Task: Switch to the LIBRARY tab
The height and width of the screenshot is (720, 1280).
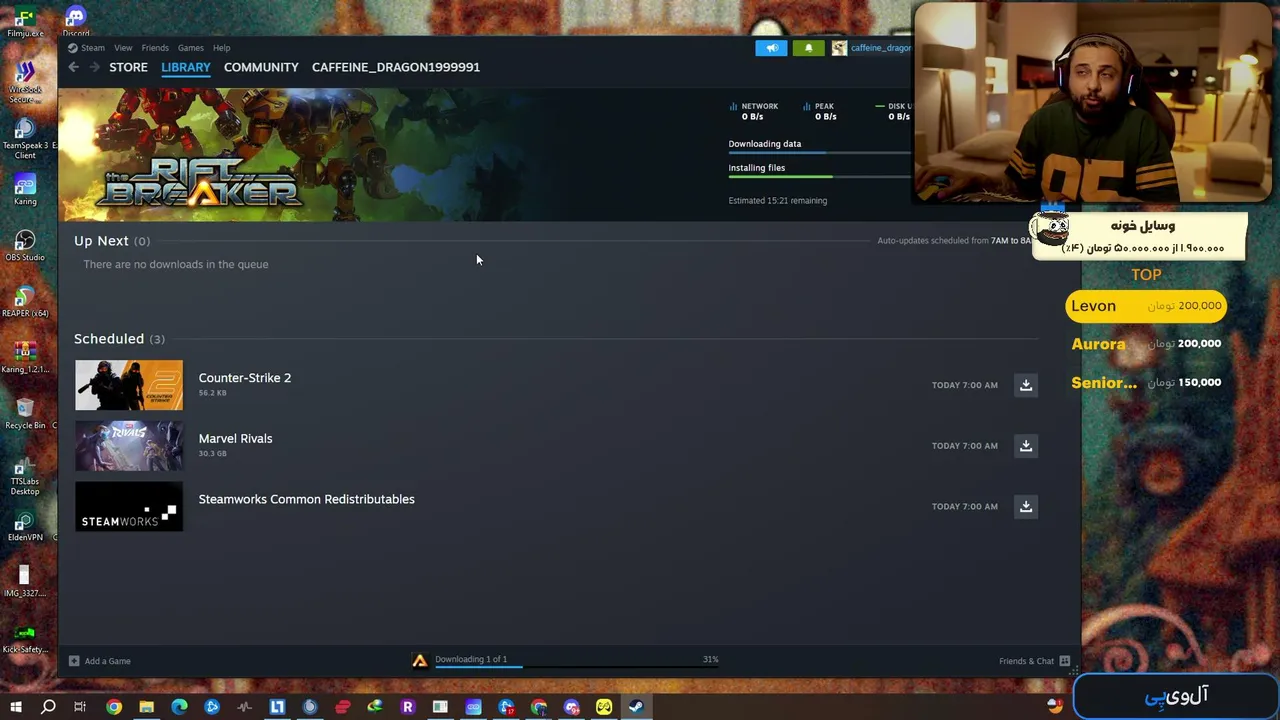Action: (x=186, y=67)
